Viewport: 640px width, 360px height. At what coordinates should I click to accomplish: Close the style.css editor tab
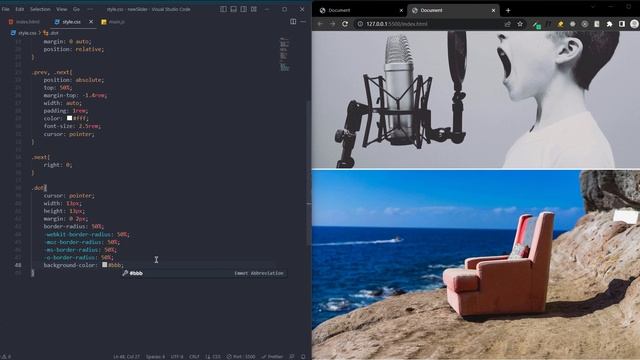pyautogui.click(x=91, y=22)
